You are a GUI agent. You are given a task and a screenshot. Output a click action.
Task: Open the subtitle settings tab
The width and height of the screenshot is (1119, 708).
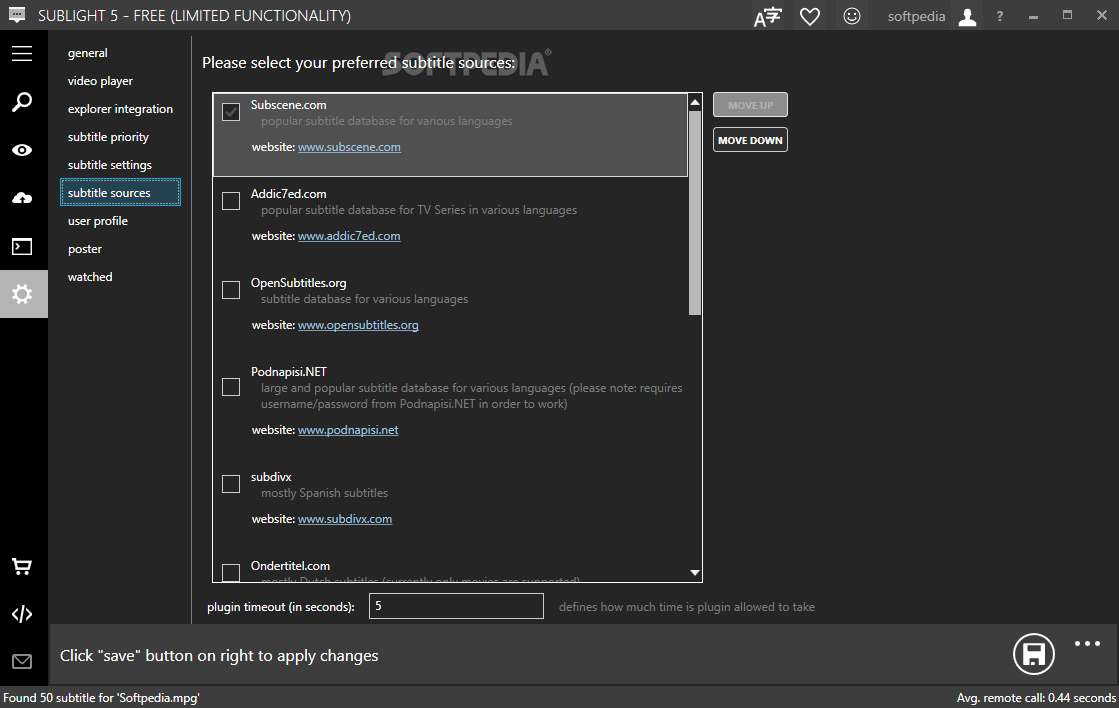point(110,165)
